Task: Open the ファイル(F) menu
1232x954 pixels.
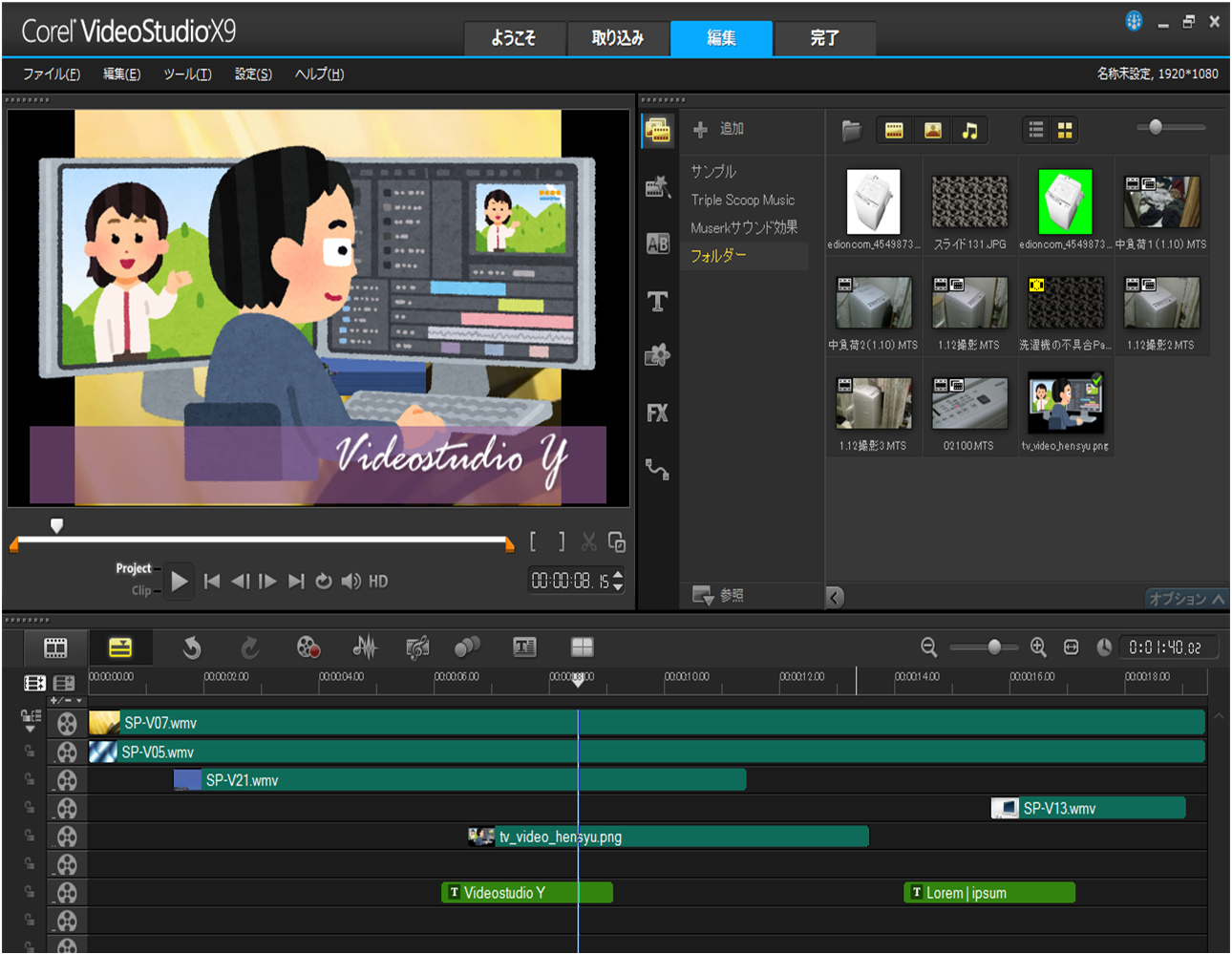Action: 52,74
